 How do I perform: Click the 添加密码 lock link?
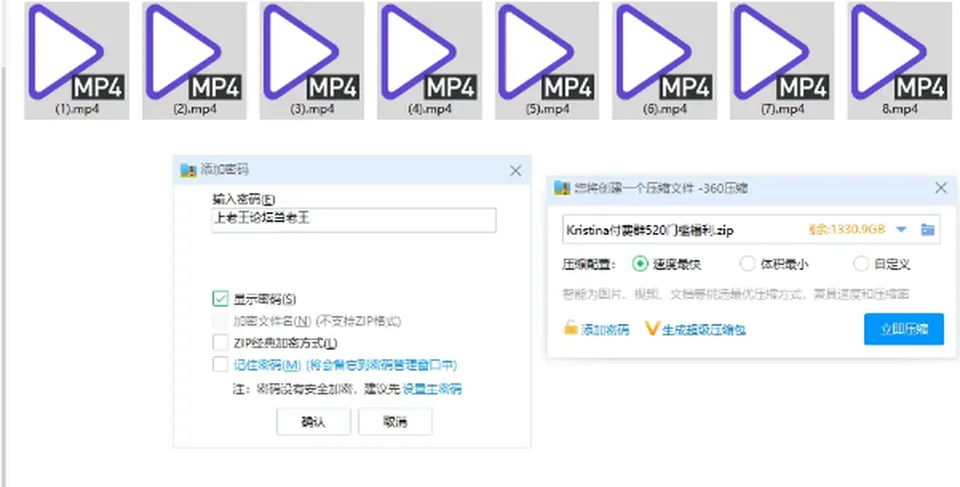[x=596, y=330]
